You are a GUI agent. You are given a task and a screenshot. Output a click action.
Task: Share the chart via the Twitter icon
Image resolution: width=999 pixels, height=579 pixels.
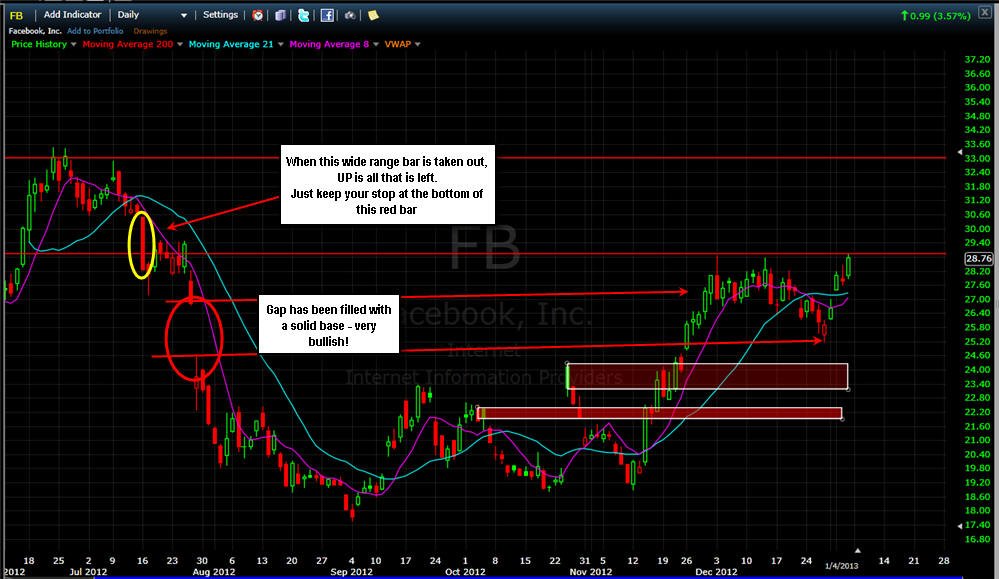(x=303, y=15)
